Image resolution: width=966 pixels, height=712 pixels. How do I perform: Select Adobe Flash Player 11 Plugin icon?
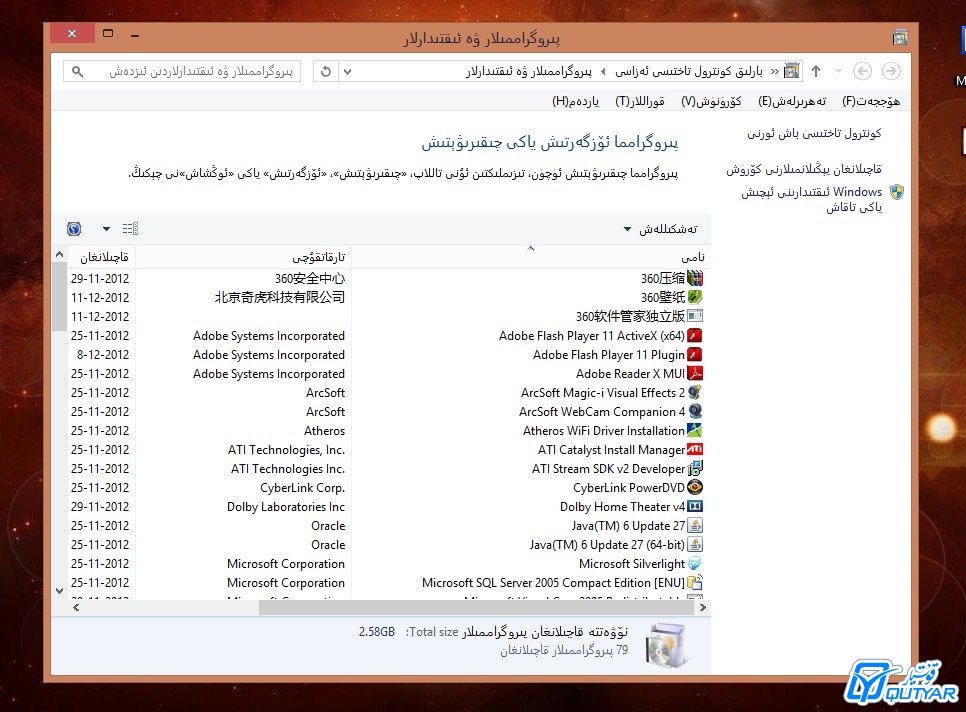click(x=695, y=355)
